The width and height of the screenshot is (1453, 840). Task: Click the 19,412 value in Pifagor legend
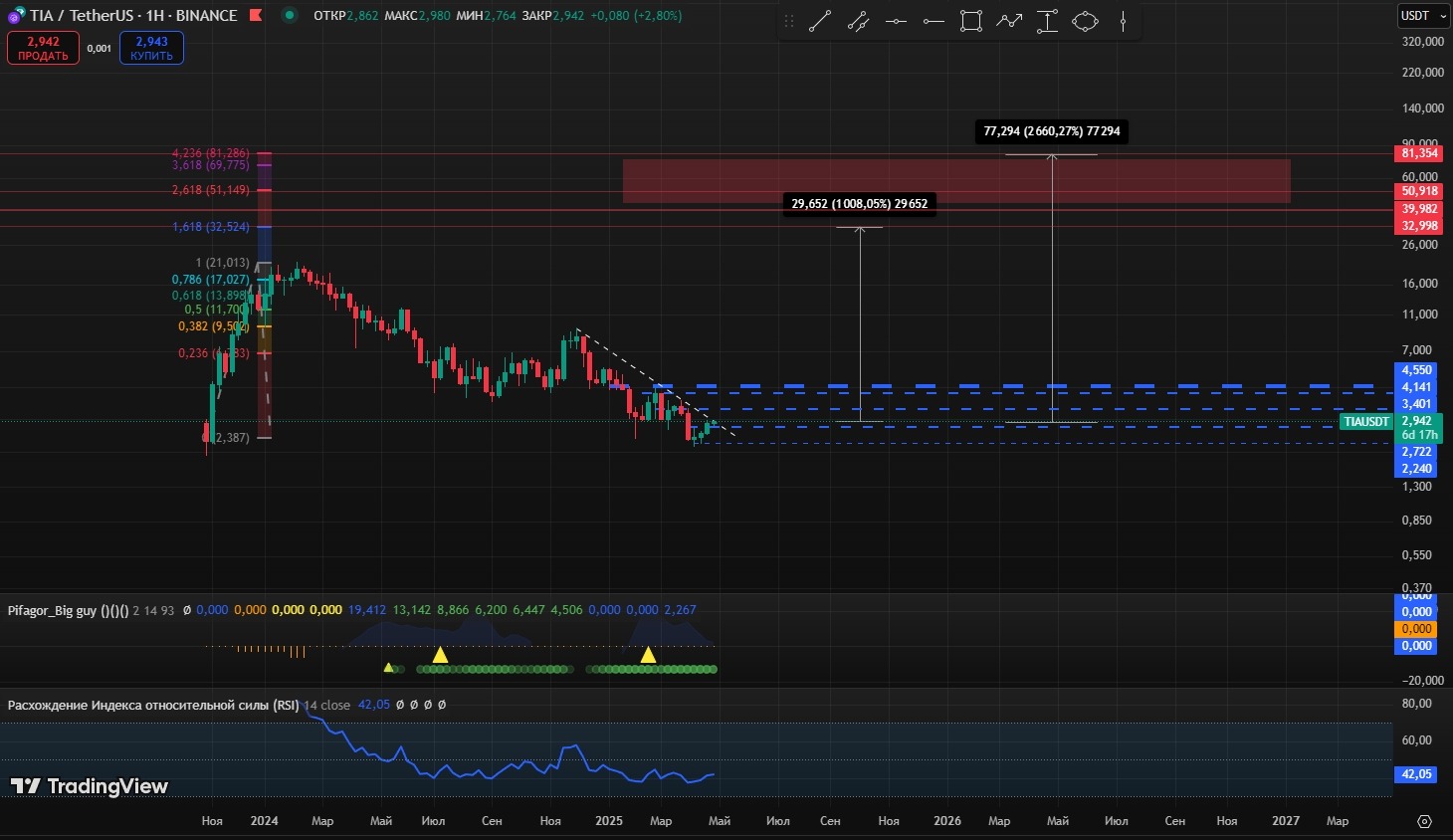(367, 610)
